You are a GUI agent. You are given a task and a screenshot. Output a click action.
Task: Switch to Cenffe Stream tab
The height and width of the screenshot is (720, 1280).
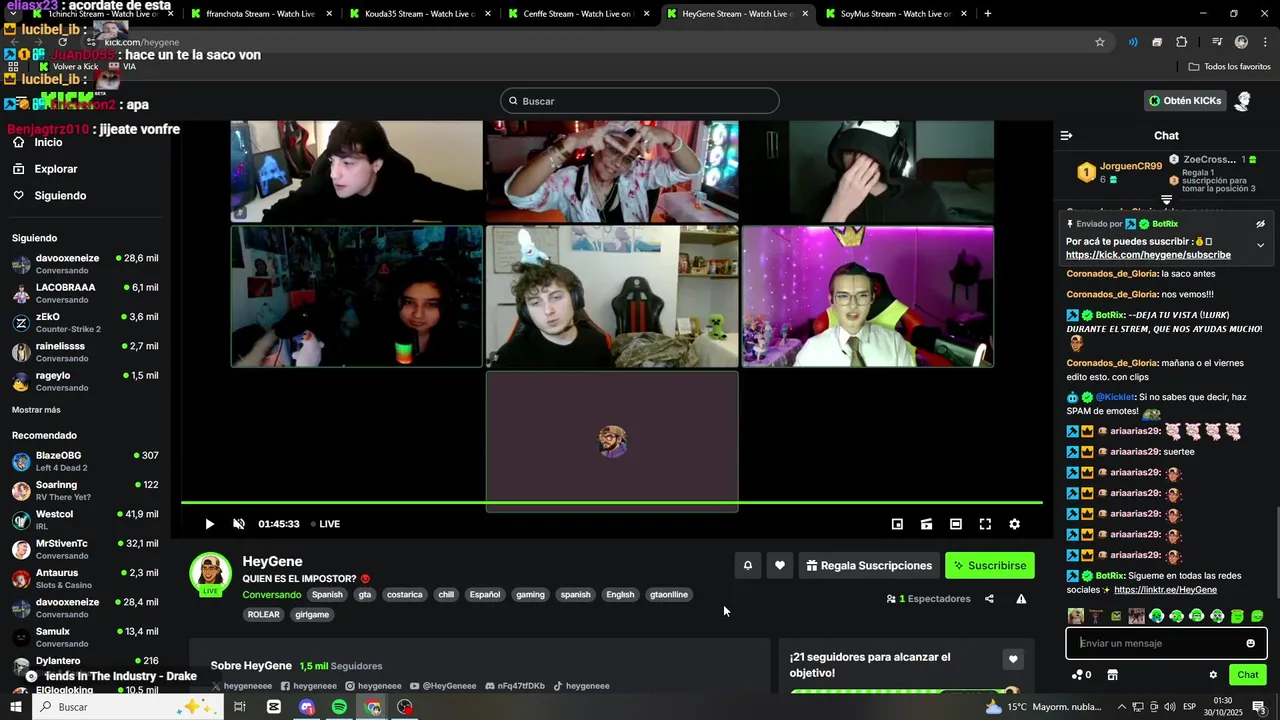coord(577,14)
